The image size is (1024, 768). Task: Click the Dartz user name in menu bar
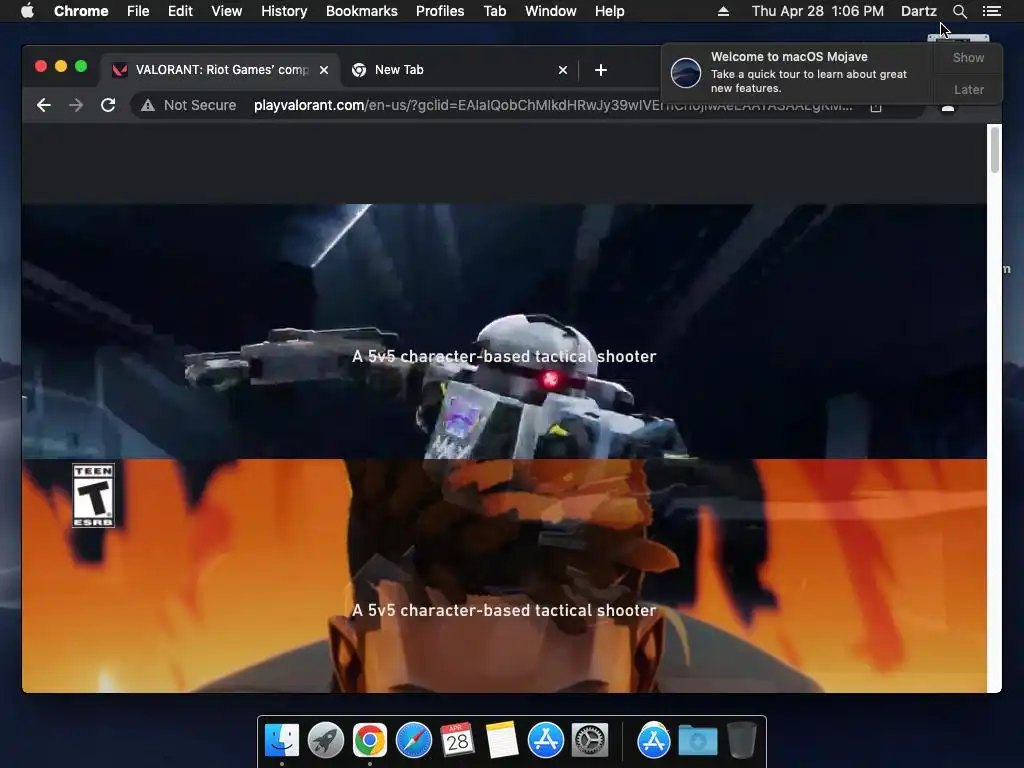click(x=919, y=11)
